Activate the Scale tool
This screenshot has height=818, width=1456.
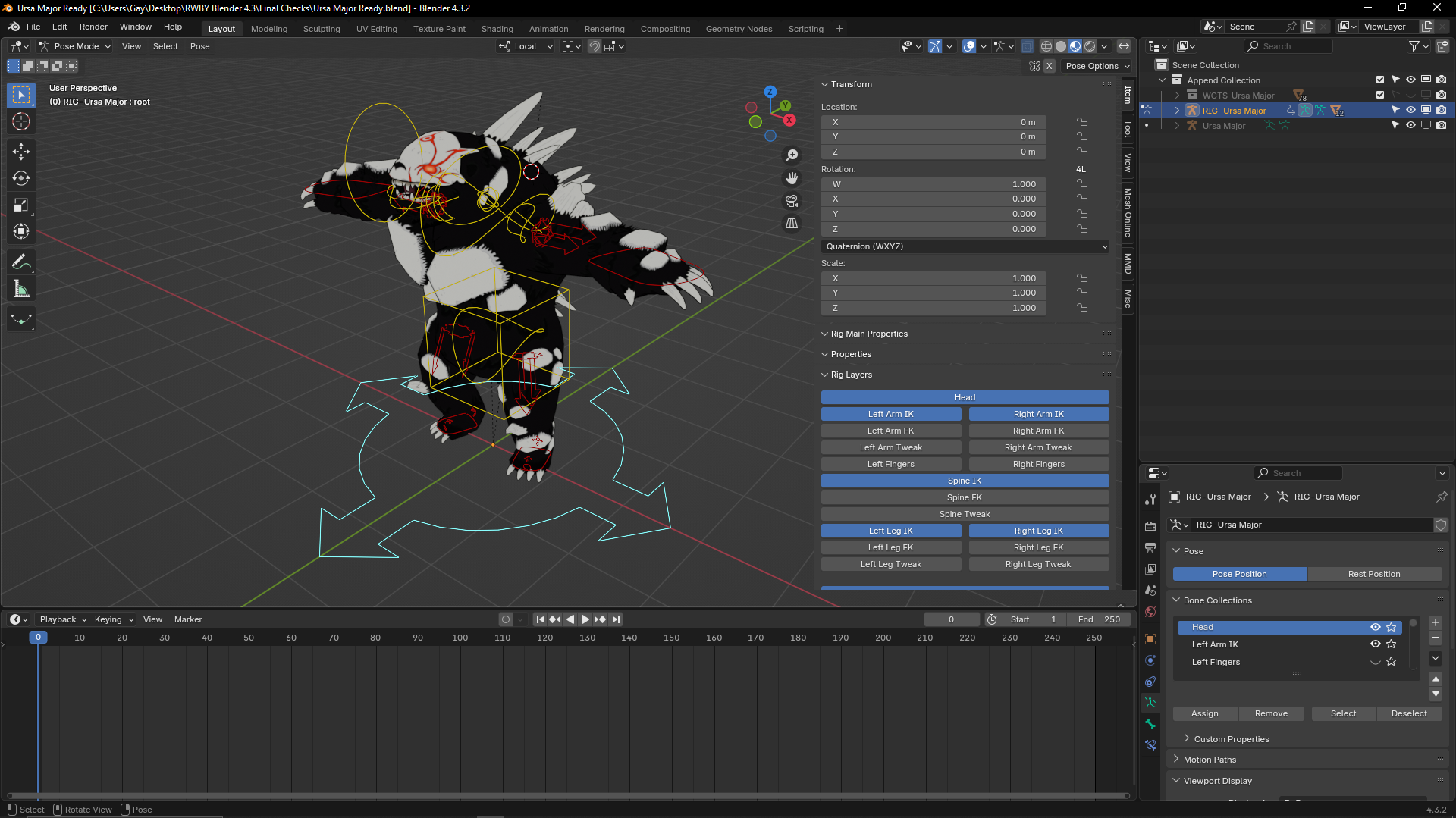tap(21, 205)
